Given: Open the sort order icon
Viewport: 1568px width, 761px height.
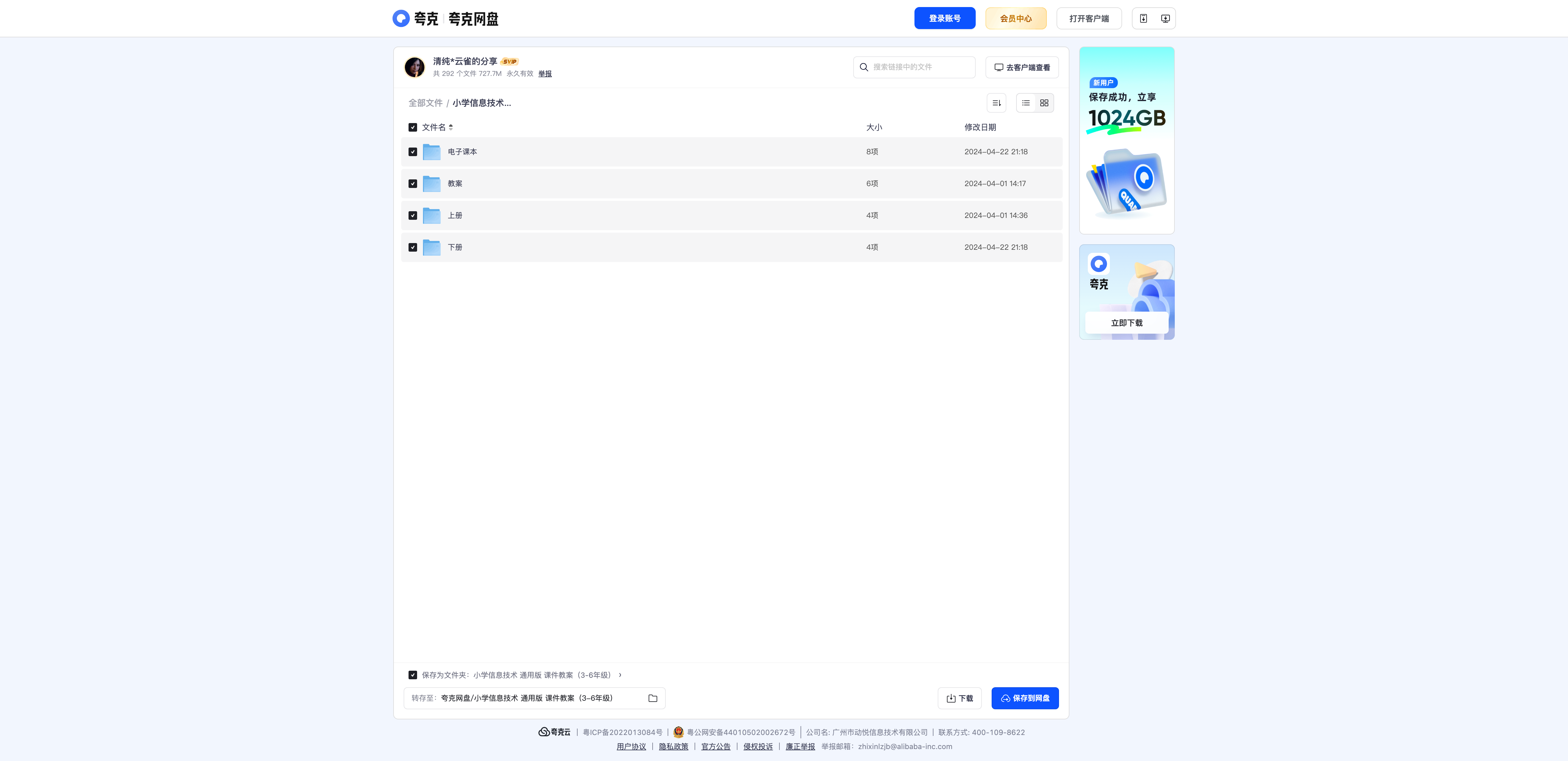Looking at the screenshot, I should [x=997, y=103].
